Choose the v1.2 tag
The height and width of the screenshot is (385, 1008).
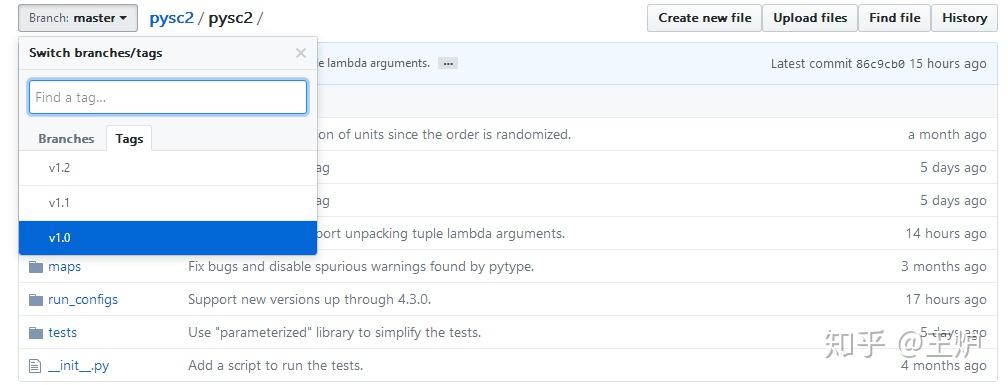(x=168, y=168)
